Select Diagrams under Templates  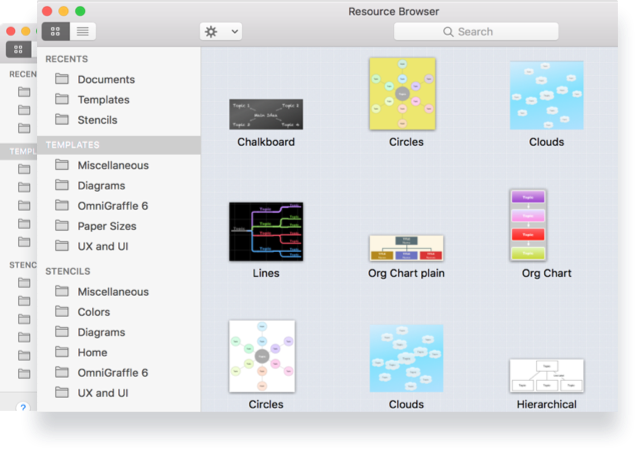point(119,186)
